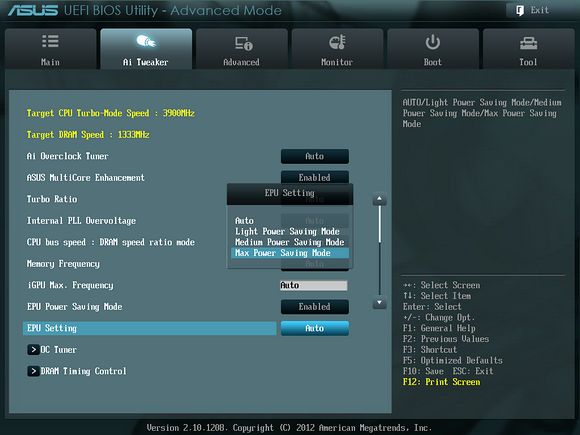Open EPU Power Saving Mode Enabled dropdown
580x435 pixels.
[x=315, y=307]
